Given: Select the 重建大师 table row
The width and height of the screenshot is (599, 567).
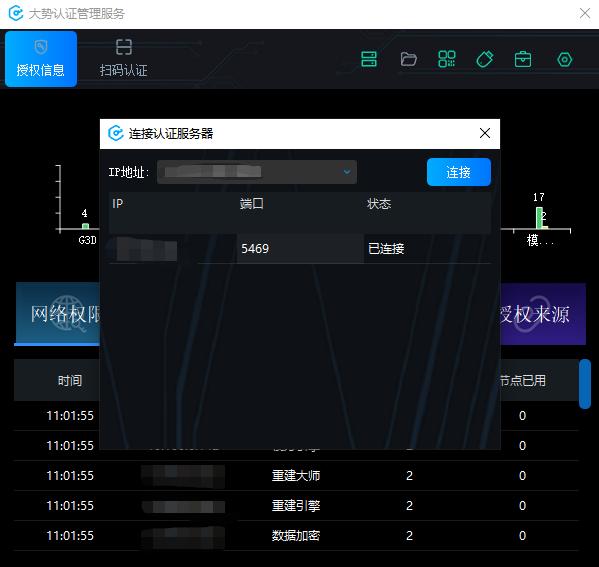Looking at the screenshot, I should [x=296, y=476].
